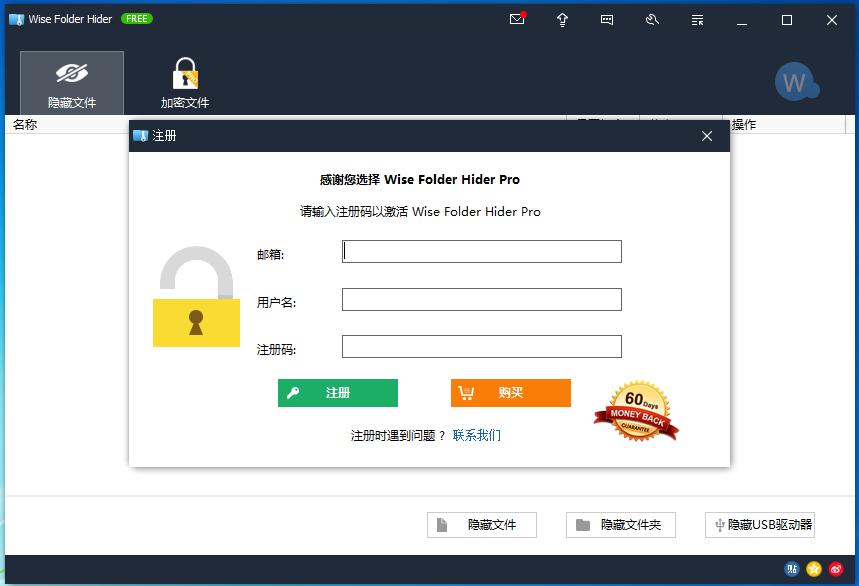Focus the 邮箱 input field

(482, 251)
